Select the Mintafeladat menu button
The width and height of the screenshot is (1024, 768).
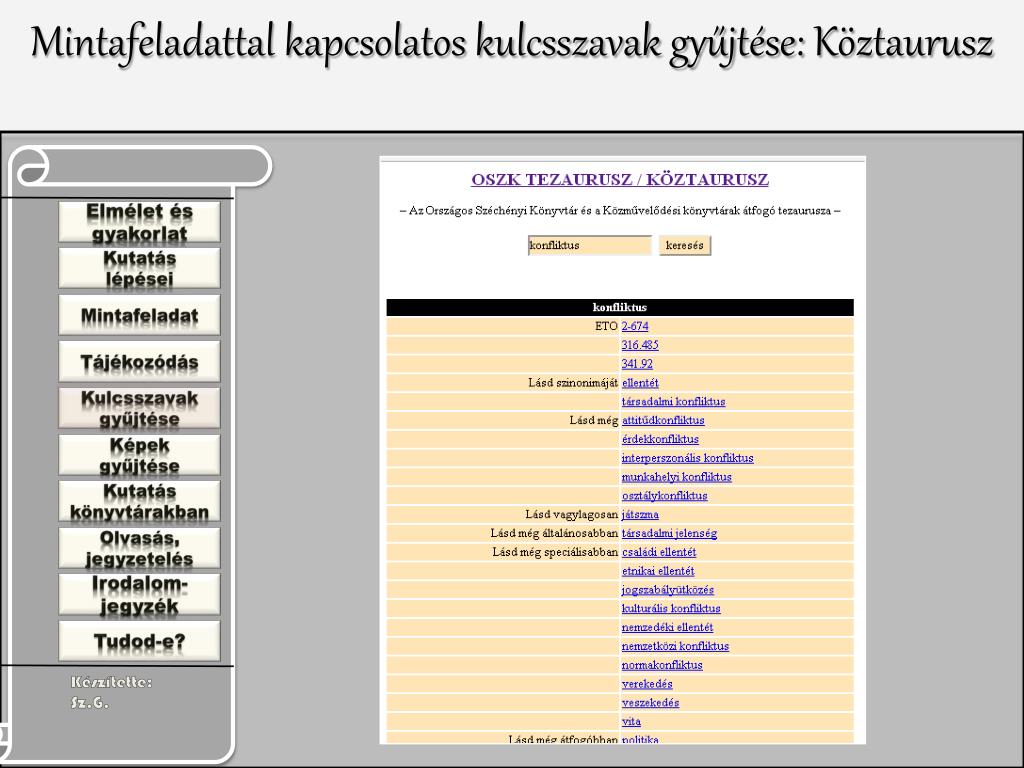coord(139,315)
